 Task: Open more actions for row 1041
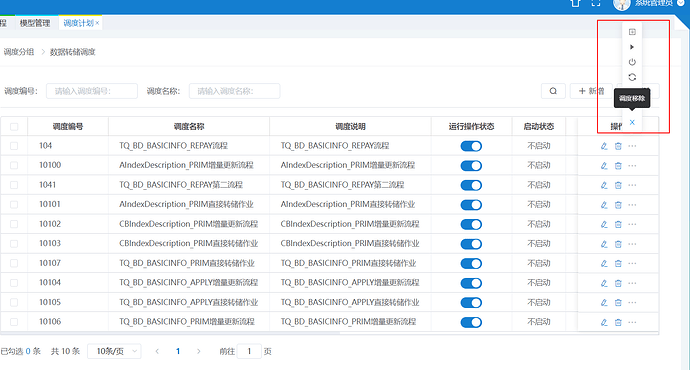[632, 185]
